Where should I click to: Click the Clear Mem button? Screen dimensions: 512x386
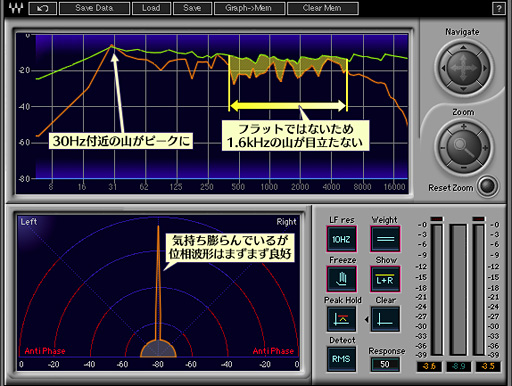point(323,8)
